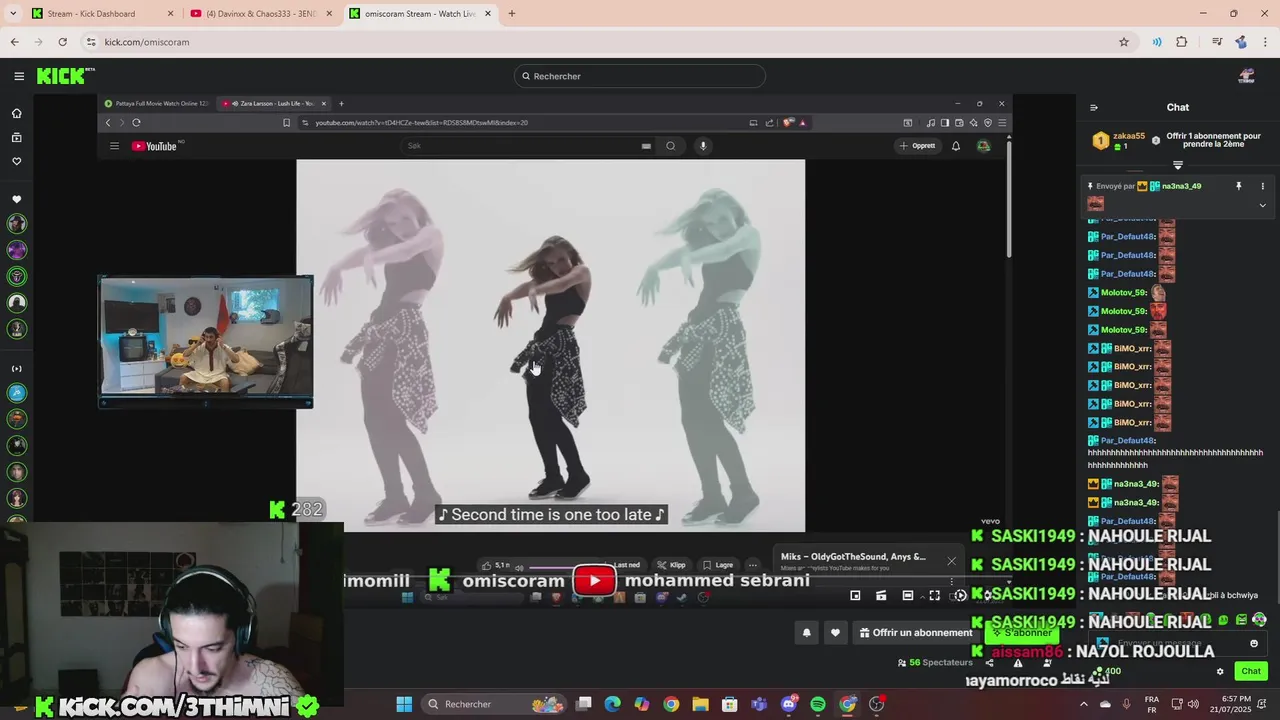
Task: Go to Kick Home in the sidebar
Action: [x=16, y=113]
